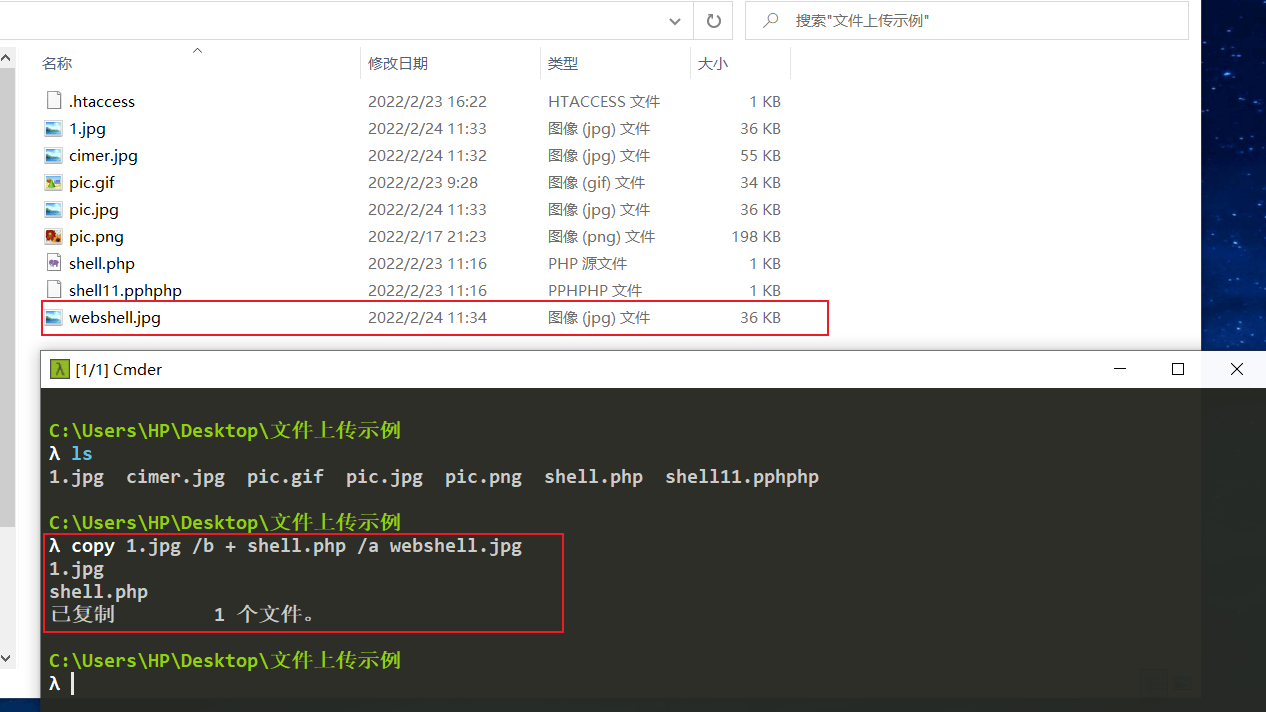Select the pic.gif file icon
Viewport: 1266px width, 712px height.
pos(54,182)
